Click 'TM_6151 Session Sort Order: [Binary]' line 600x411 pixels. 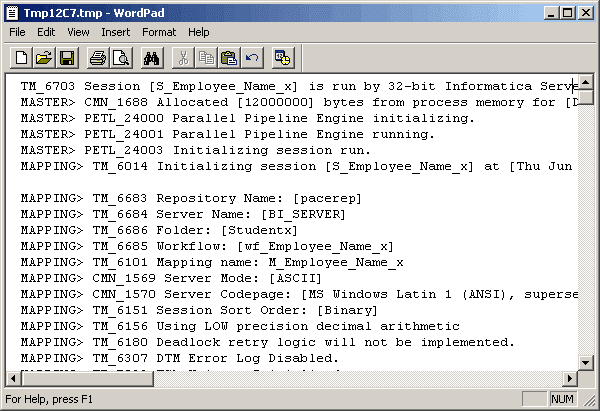199,310
